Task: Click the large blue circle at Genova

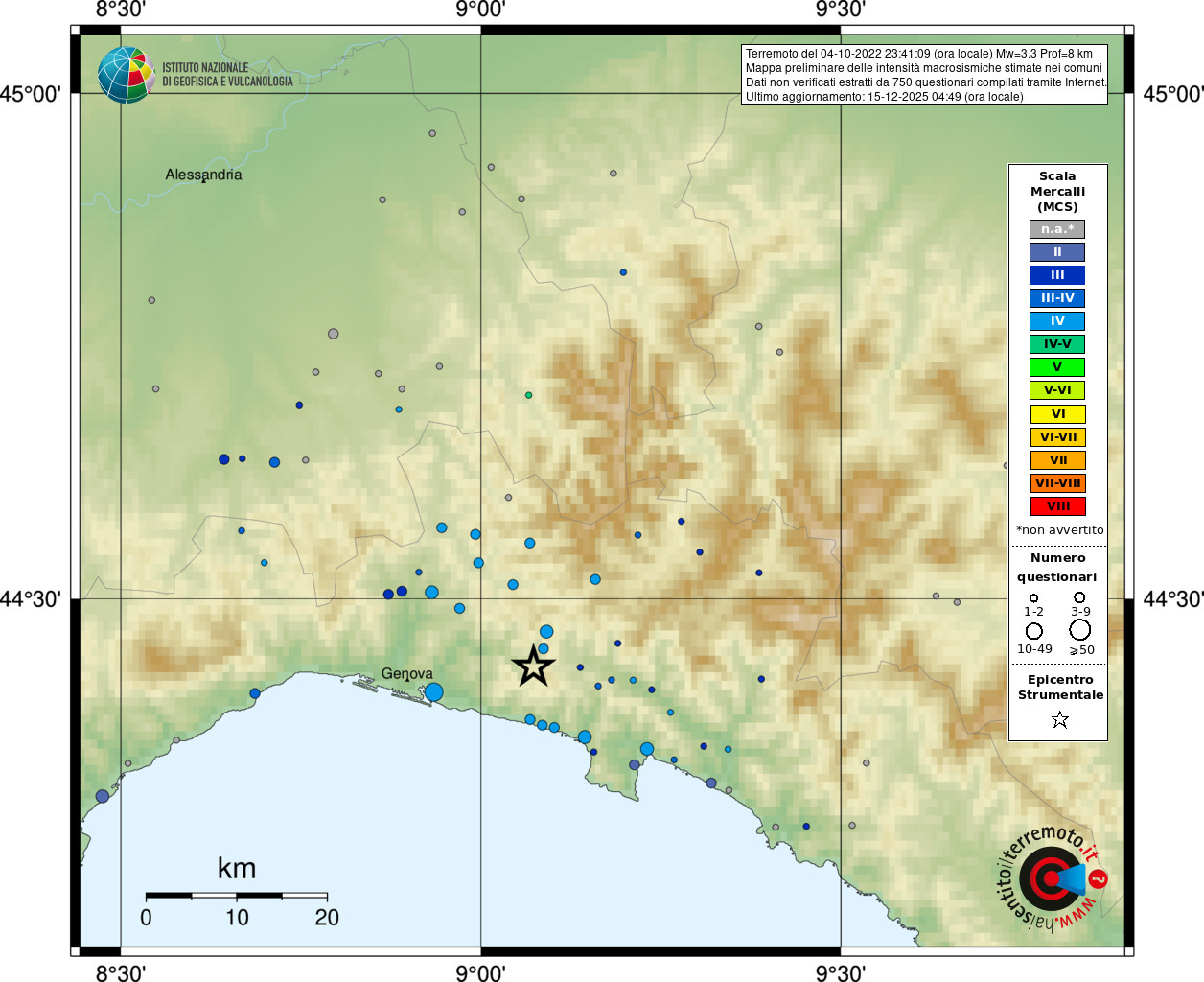Action: point(433,692)
